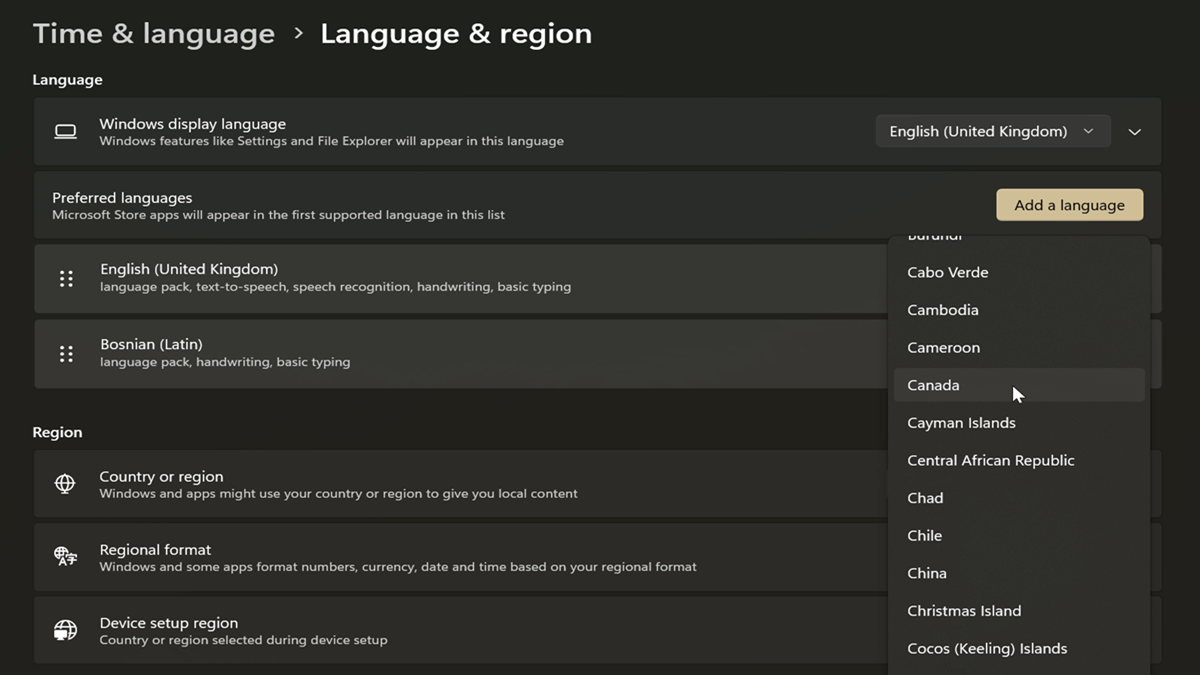Click the globe icon on Country or region row
The height and width of the screenshot is (675, 1200).
[x=64, y=484]
